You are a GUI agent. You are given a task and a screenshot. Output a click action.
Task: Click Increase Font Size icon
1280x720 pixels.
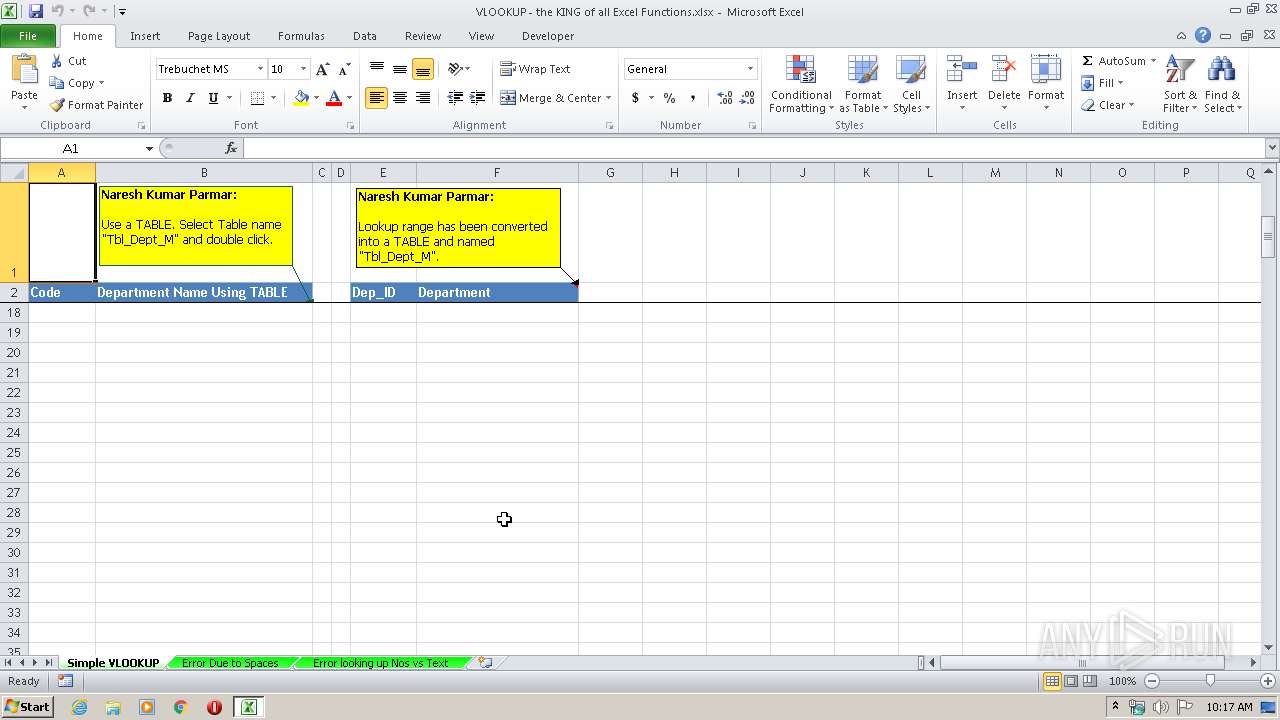point(322,69)
